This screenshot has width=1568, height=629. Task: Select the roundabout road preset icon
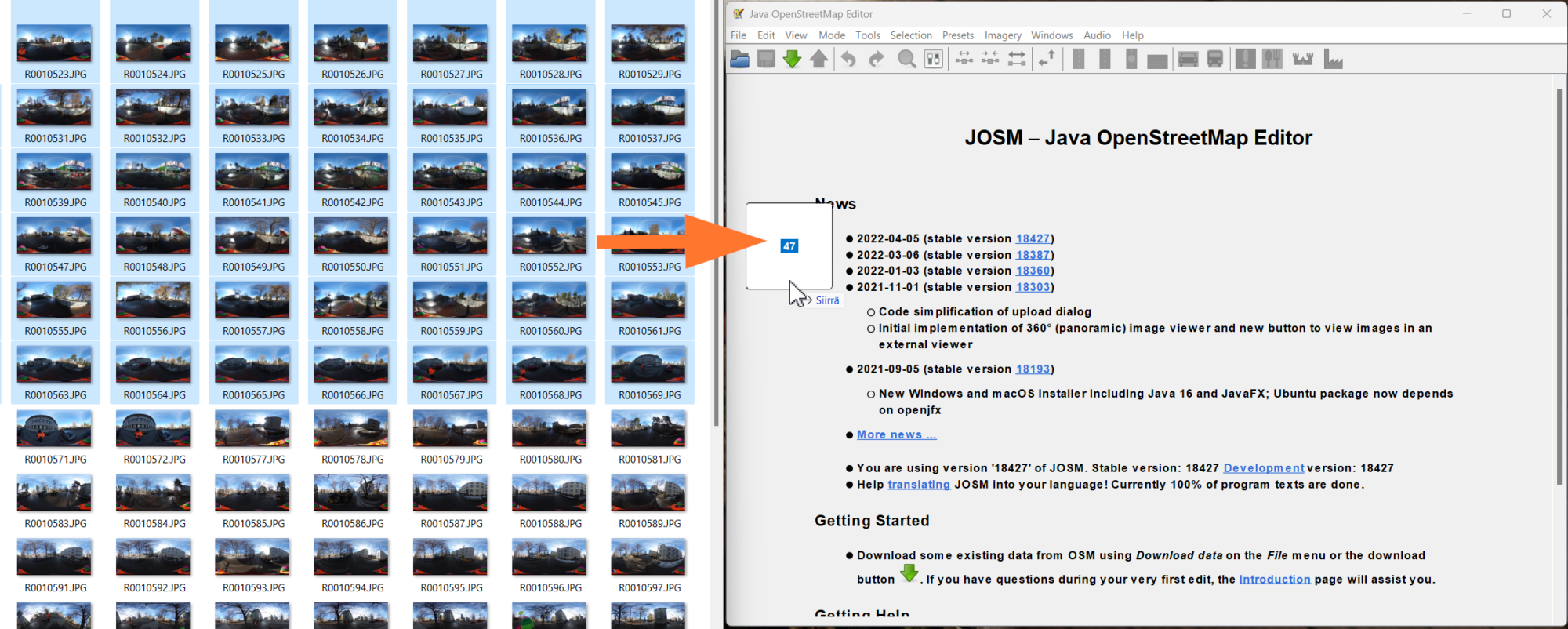(x=1131, y=59)
